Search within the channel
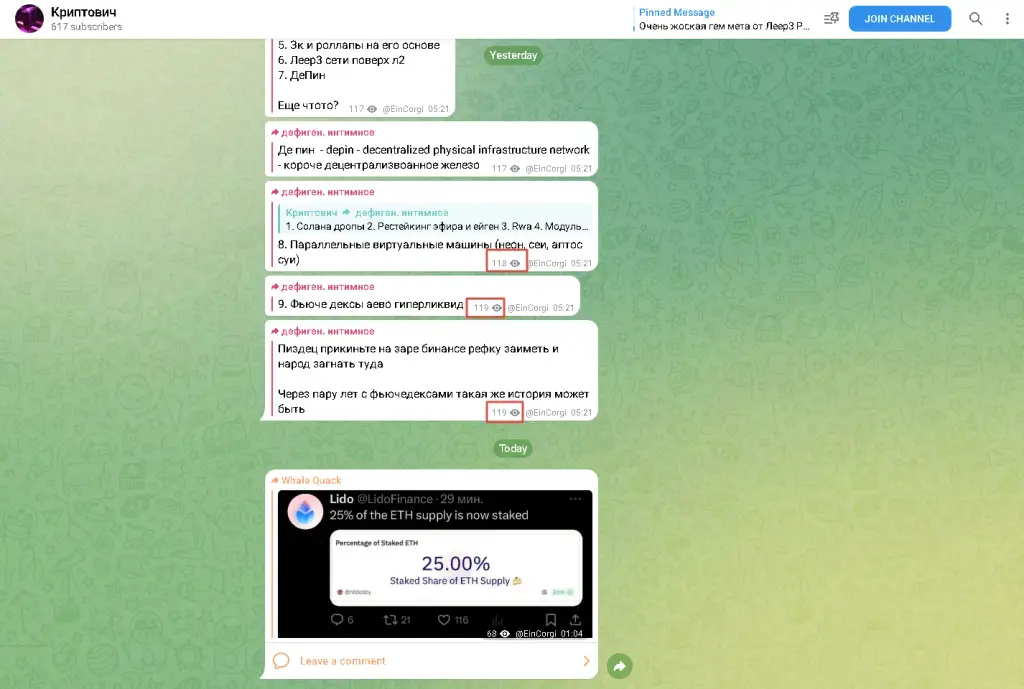The image size is (1024, 689). (975, 19)
